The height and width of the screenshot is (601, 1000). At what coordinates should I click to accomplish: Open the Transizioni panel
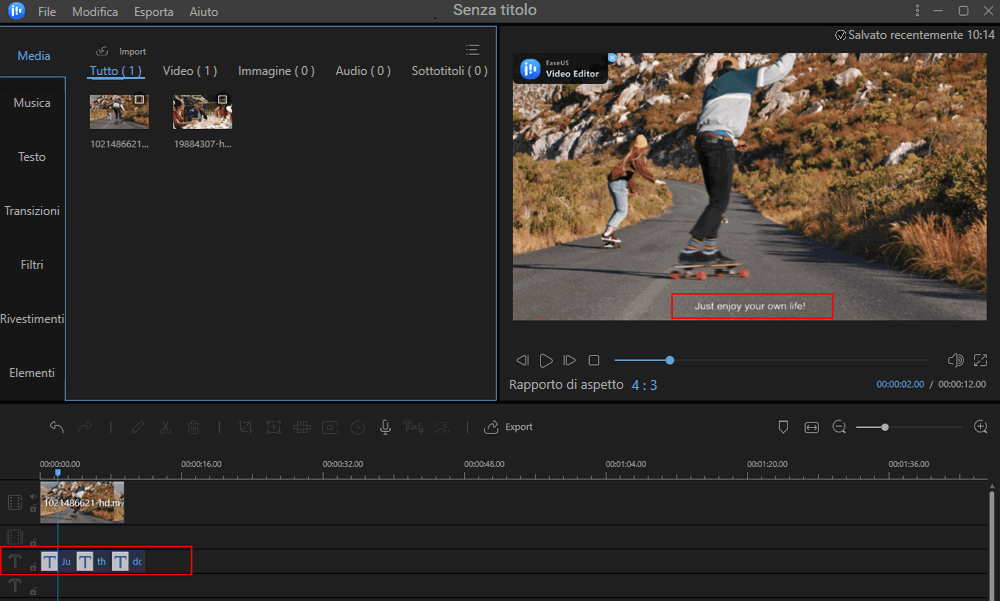[x=31, y=210]
